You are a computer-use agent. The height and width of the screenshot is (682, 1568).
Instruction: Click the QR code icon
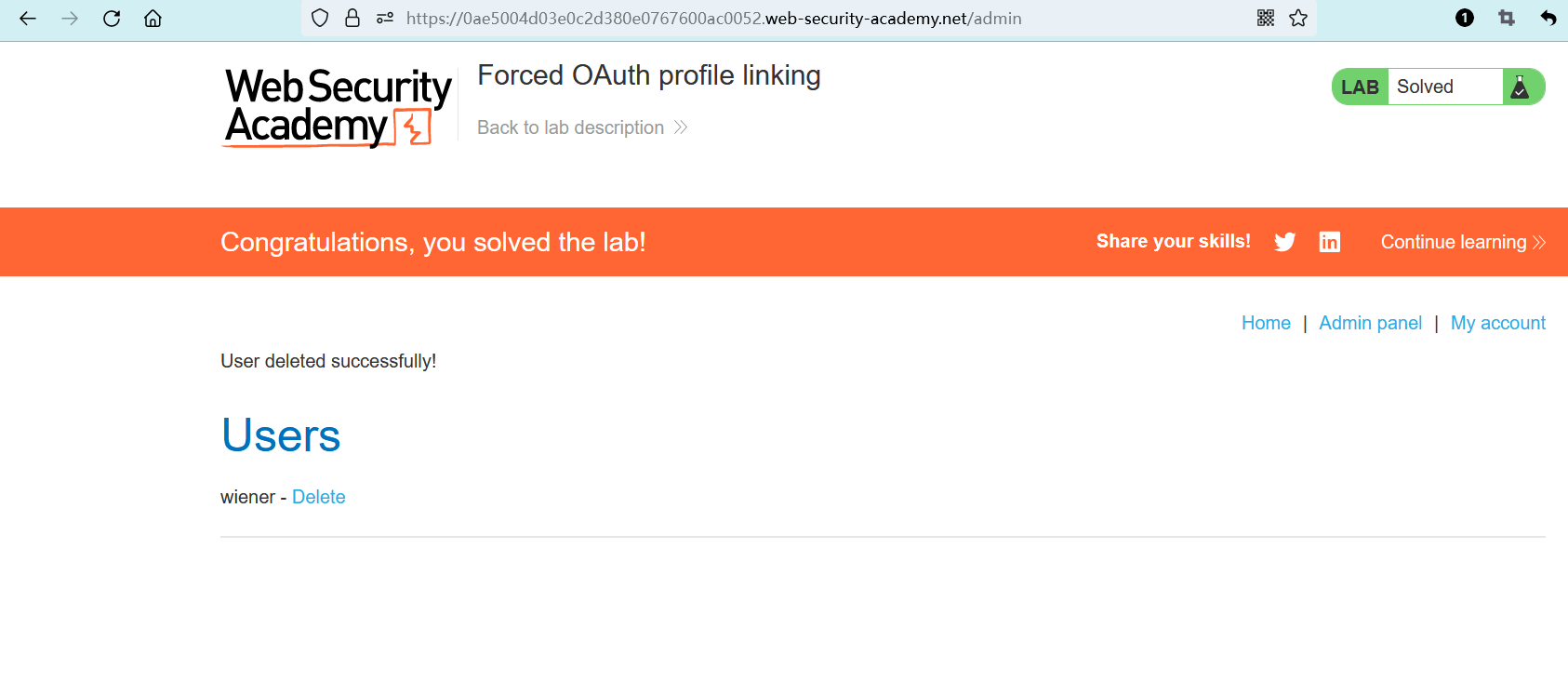(1266, 19)
